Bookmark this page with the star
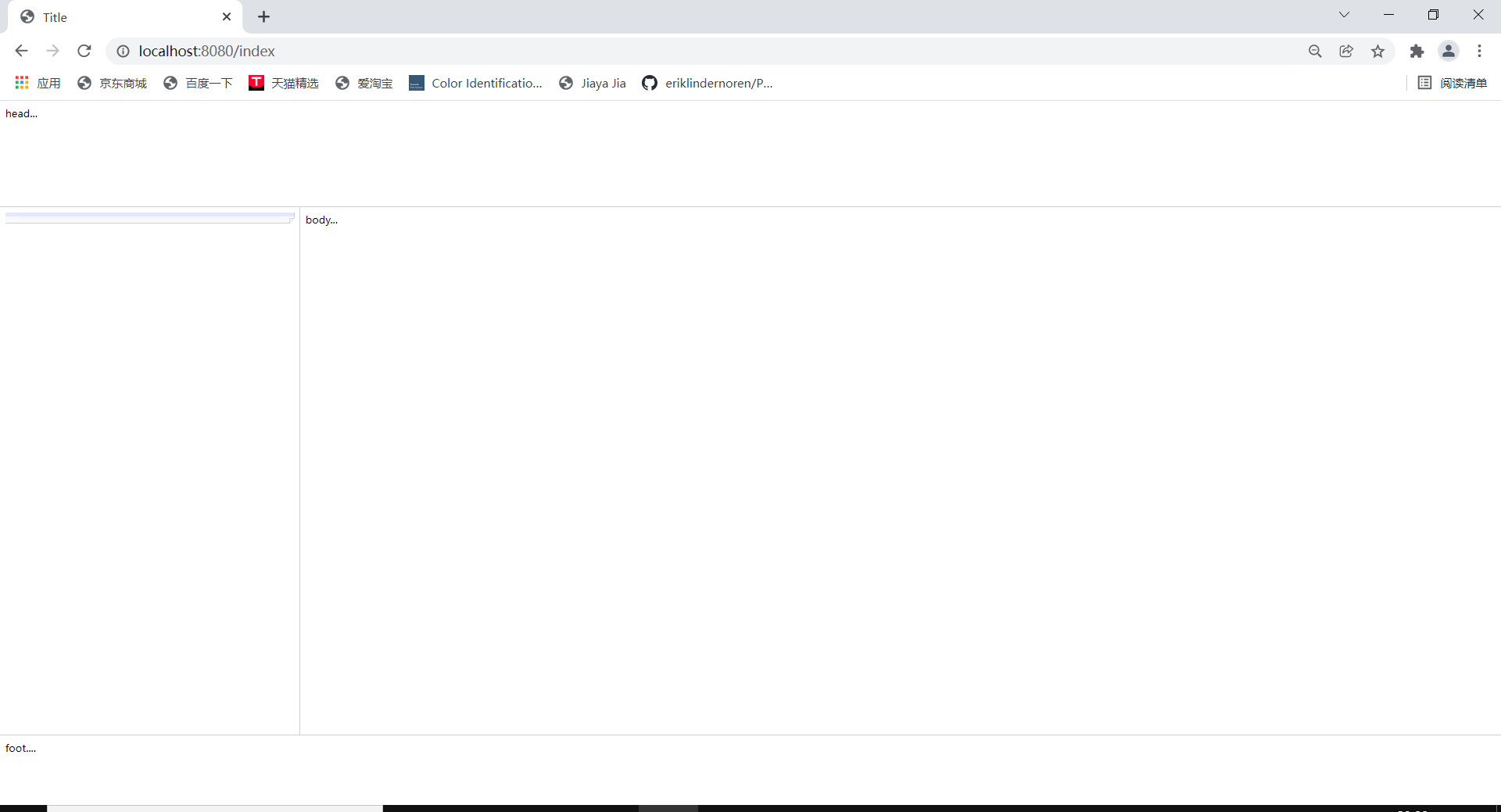 coord(1377,51)
